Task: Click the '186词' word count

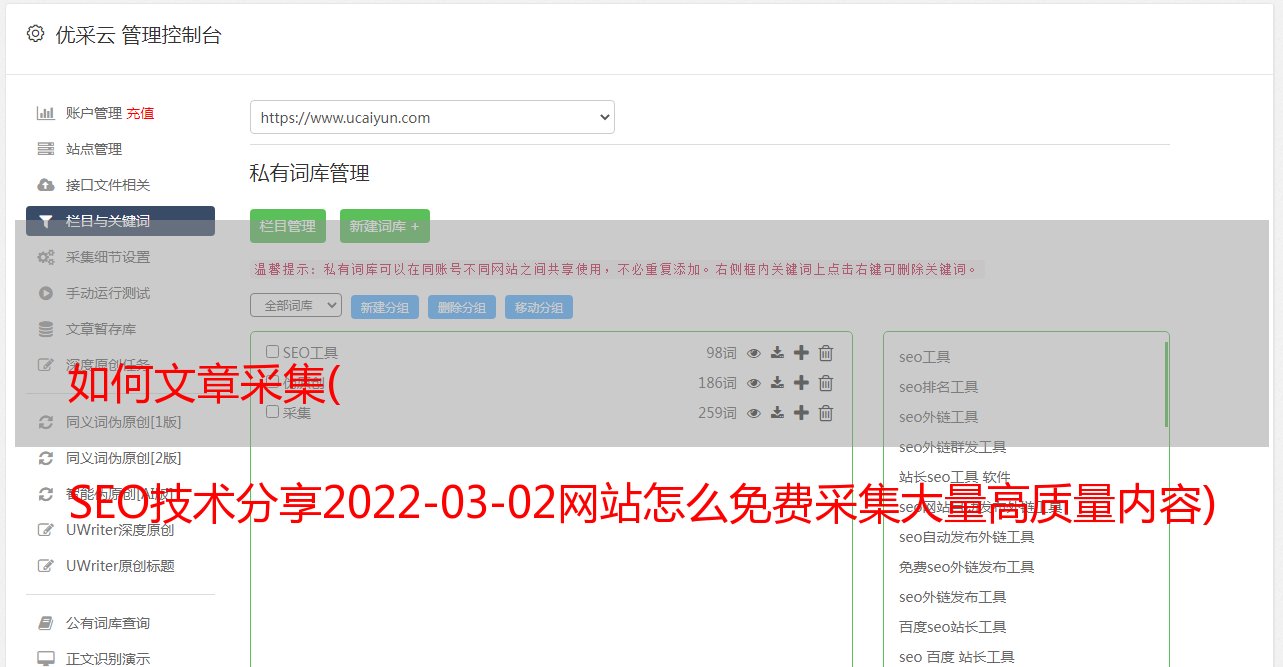Action: [x=717, y=383]
